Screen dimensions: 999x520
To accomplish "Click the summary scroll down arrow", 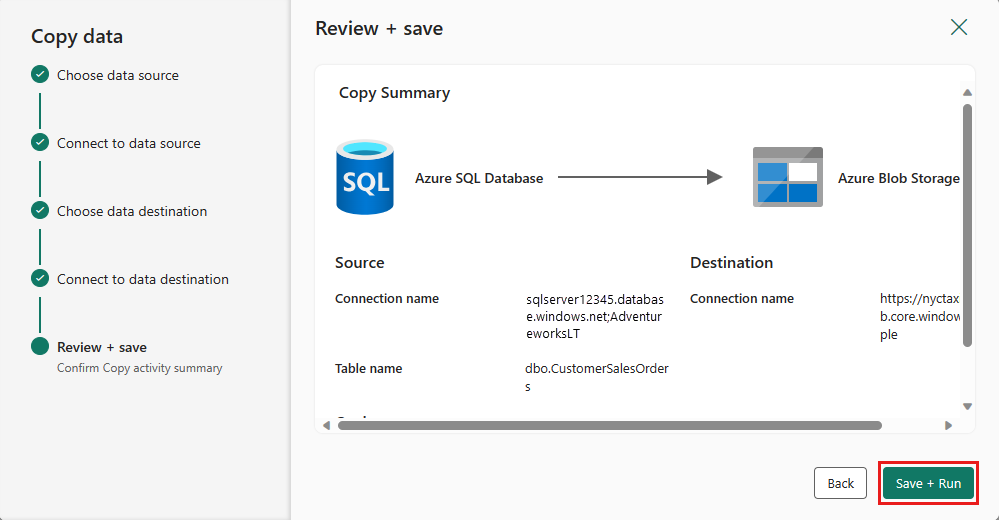I will coord(967,407).
